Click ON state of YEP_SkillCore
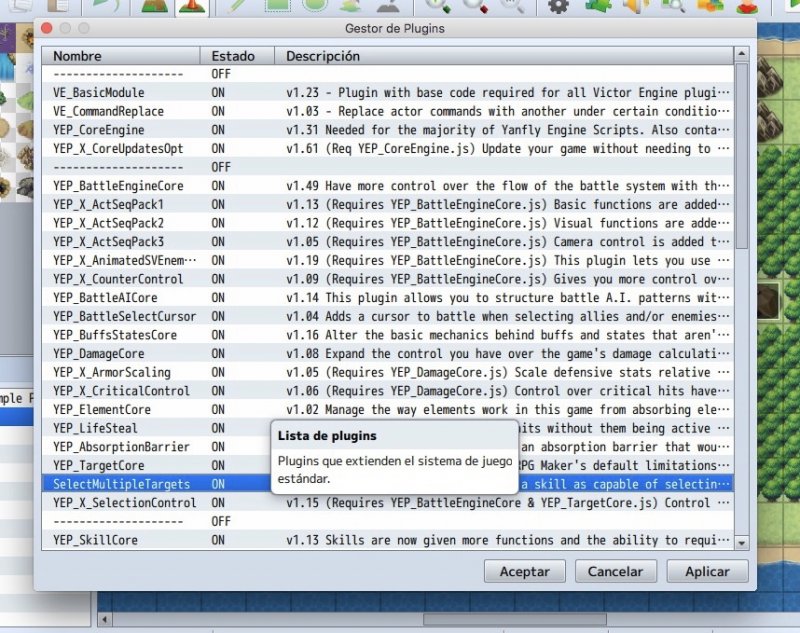 tap(218, 540)
